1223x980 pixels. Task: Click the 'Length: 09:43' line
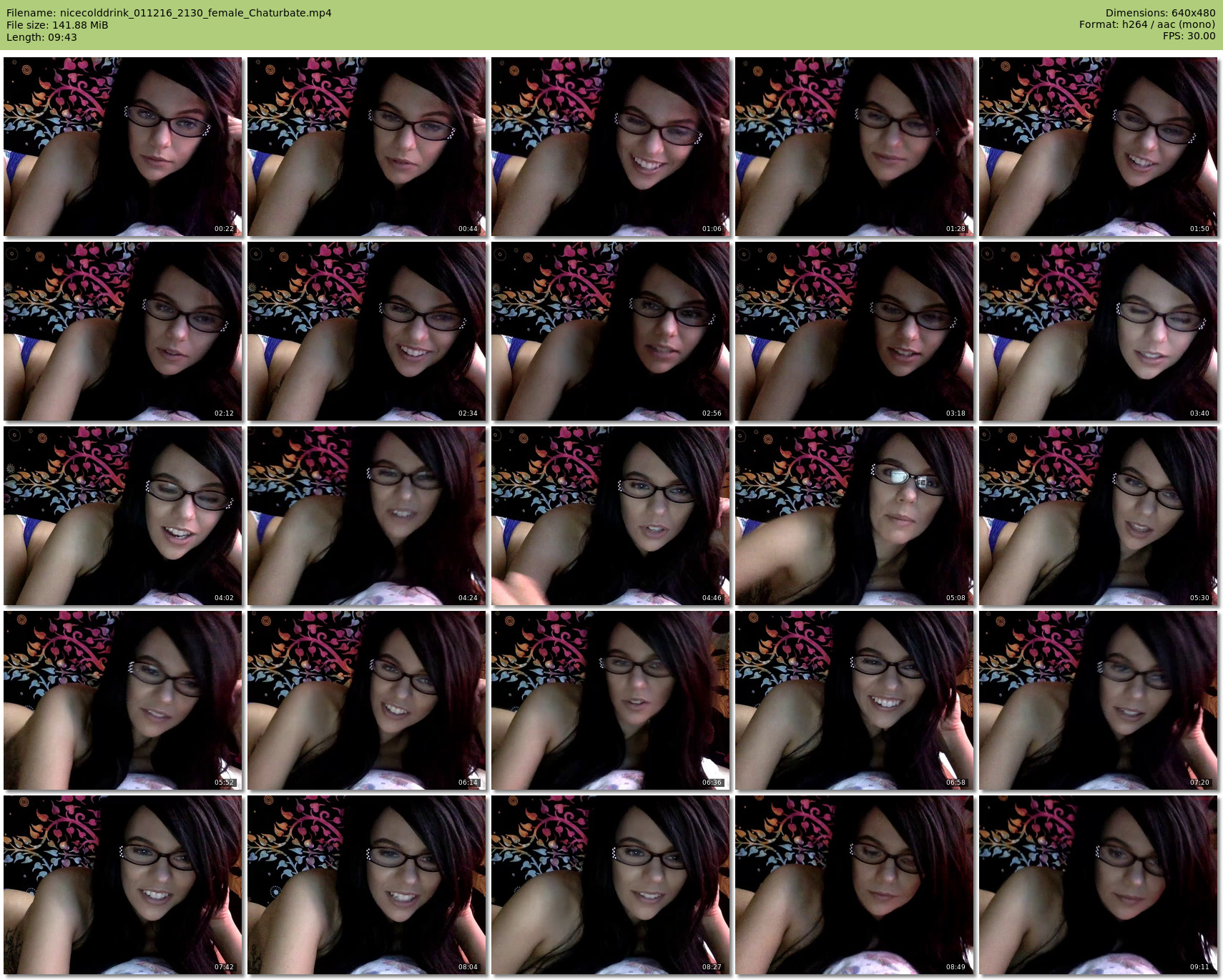(41, 37)
